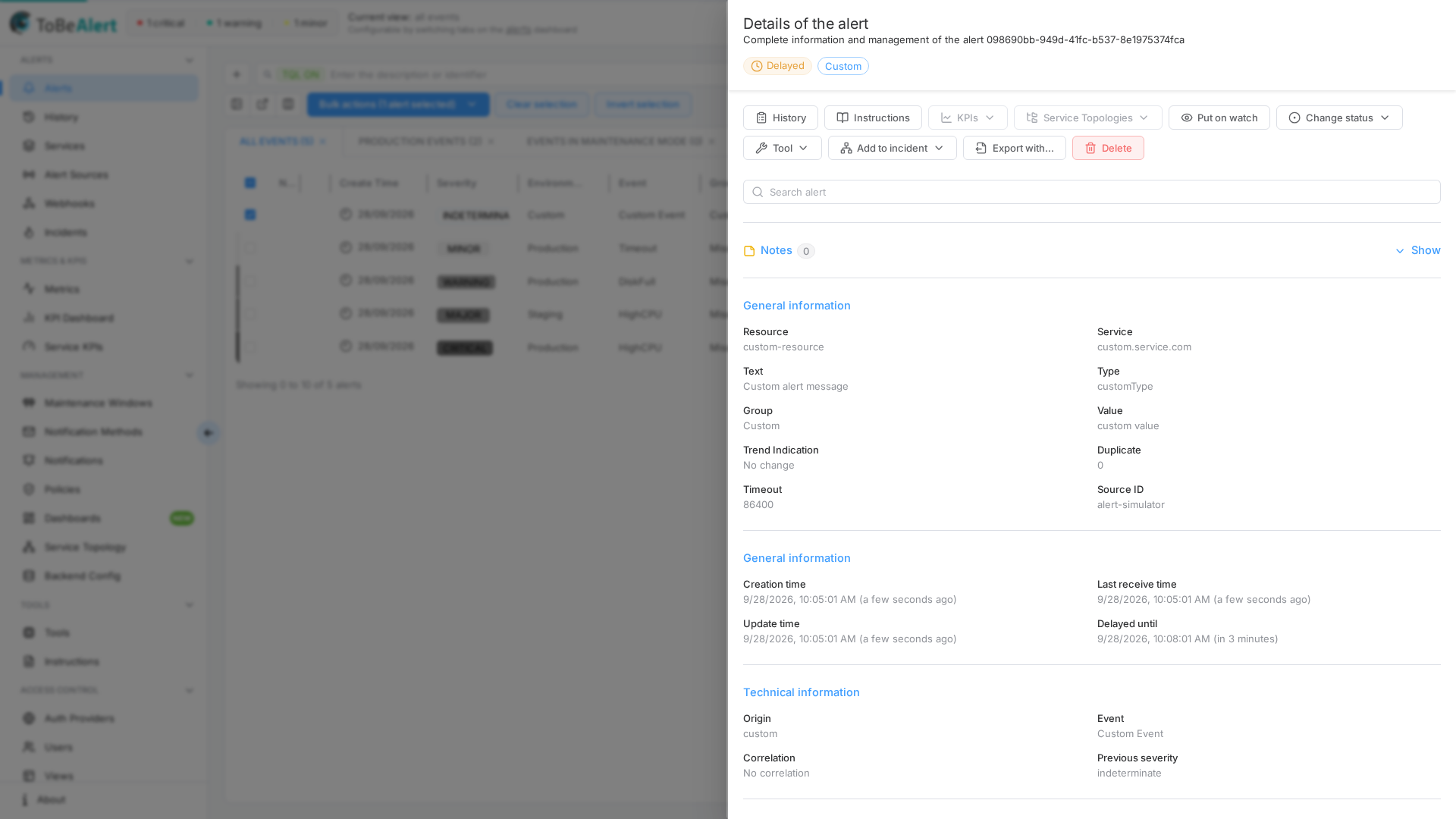Check the Staging HighCPU row checkbox

(x=250, y=314)
